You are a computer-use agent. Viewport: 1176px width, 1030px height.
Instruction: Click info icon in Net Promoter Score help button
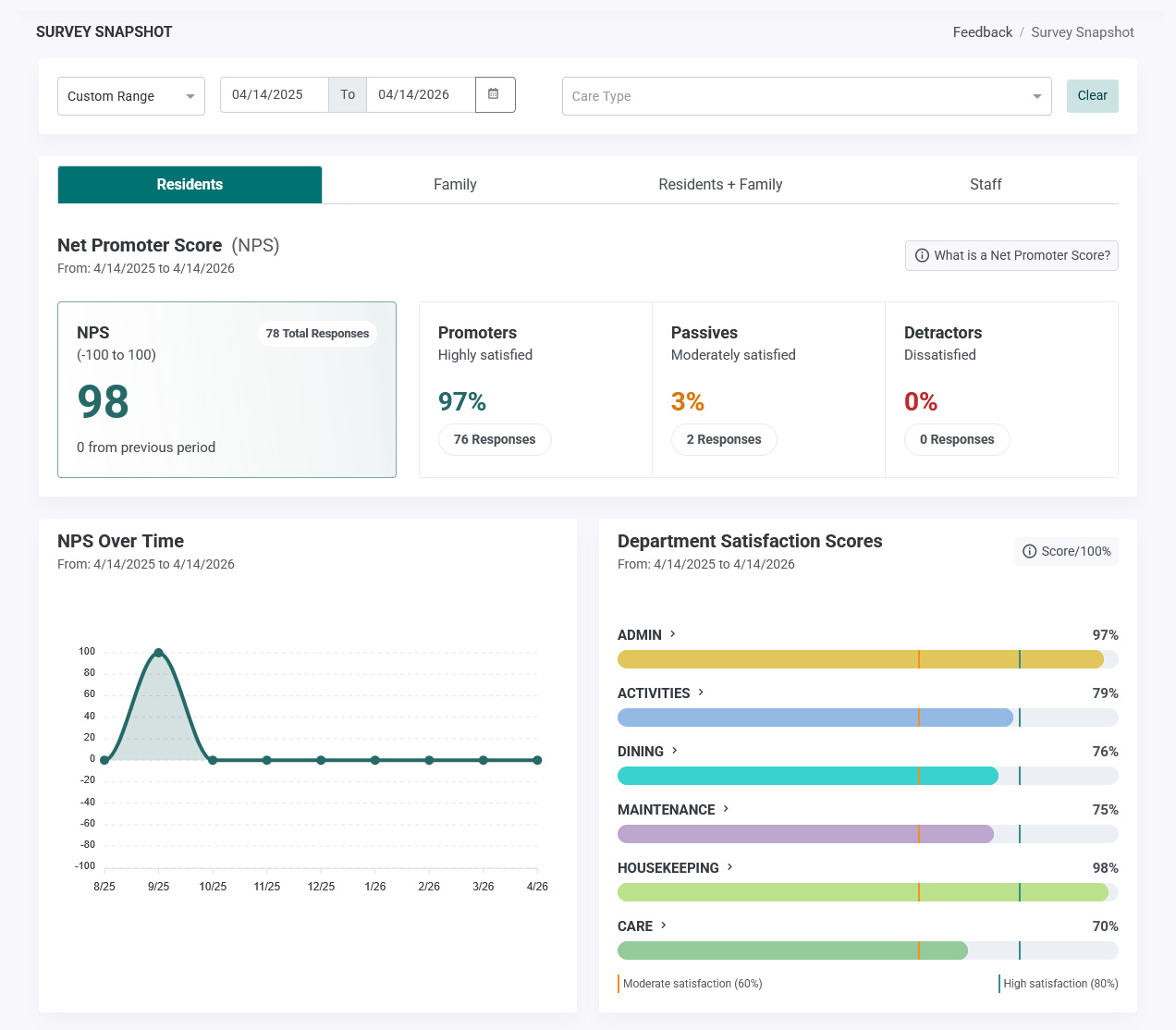click(x=922, y=255)
